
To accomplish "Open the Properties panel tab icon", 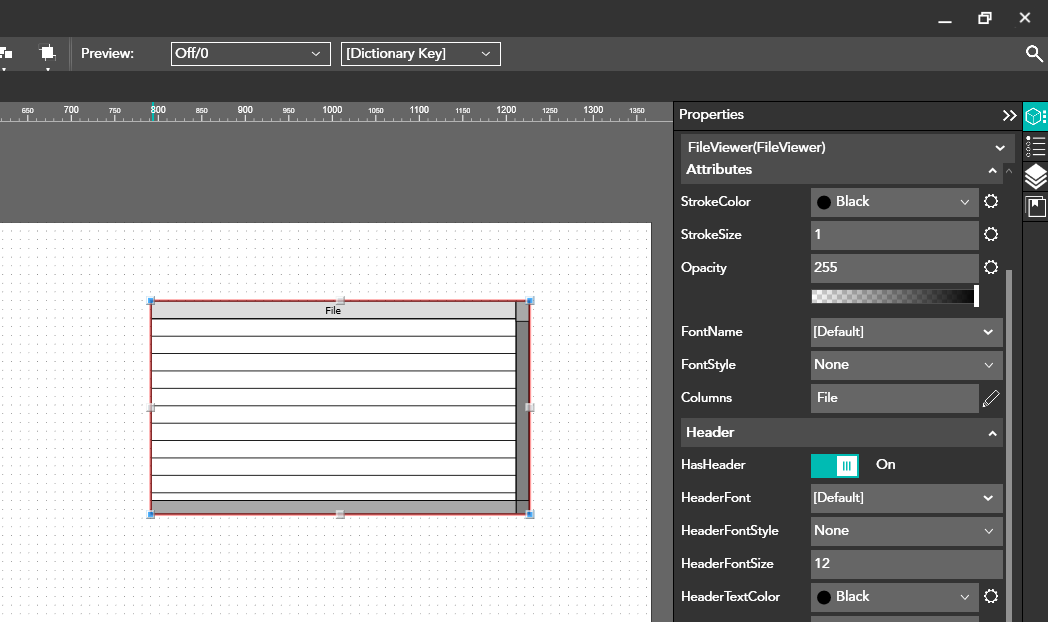I will [x=1035, y=116].
